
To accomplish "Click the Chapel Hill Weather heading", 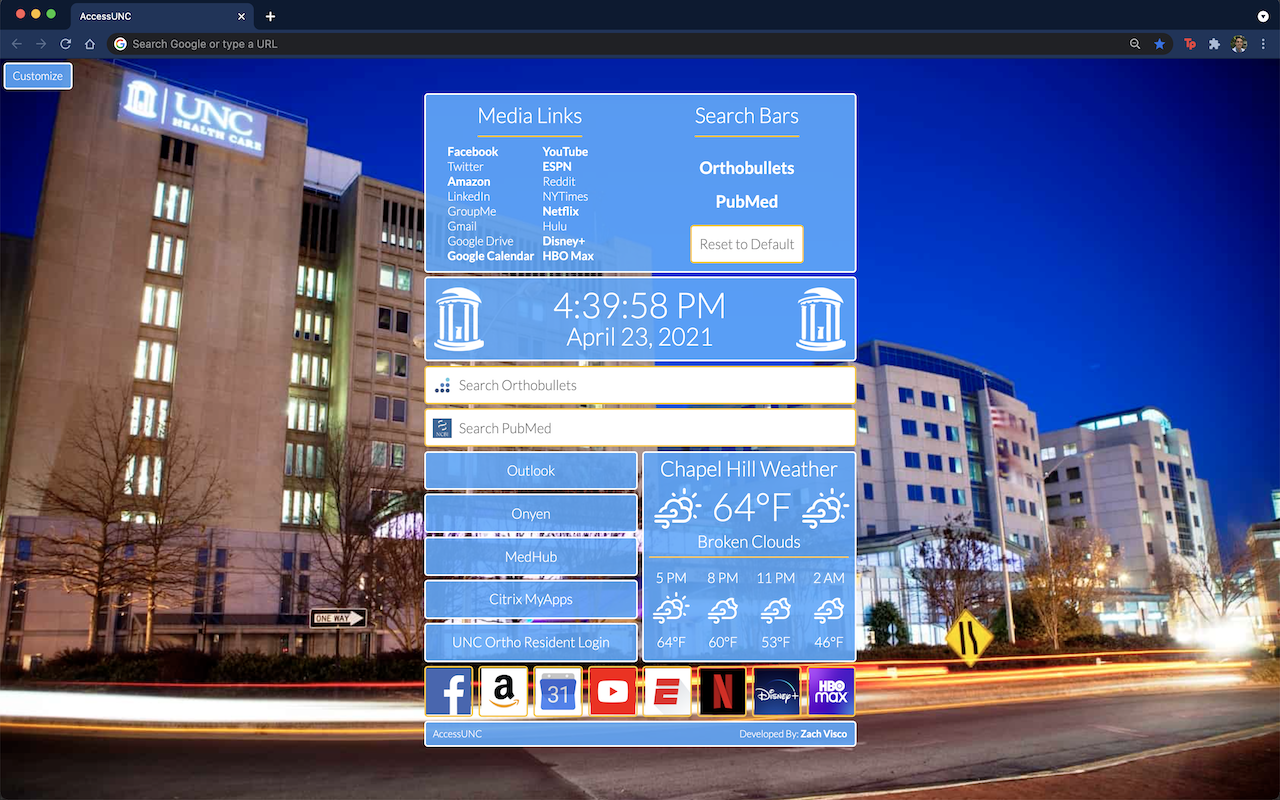I will pos(749,469).
